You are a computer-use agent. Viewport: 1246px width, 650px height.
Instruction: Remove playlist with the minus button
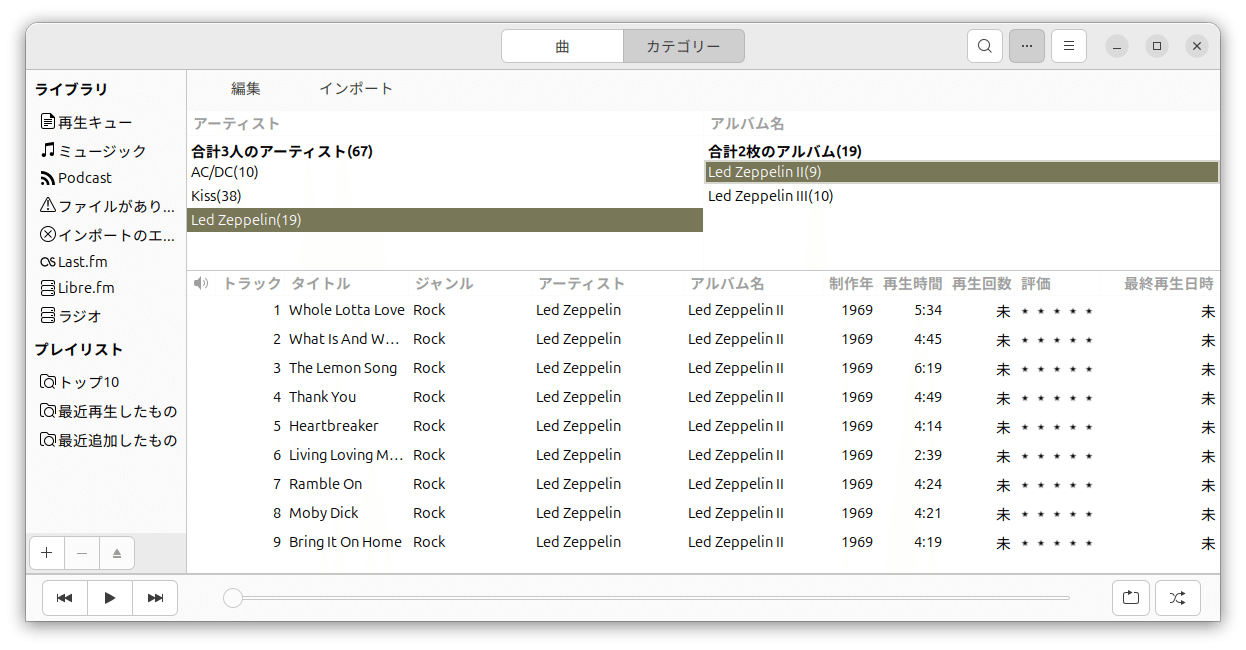point(82,553)
